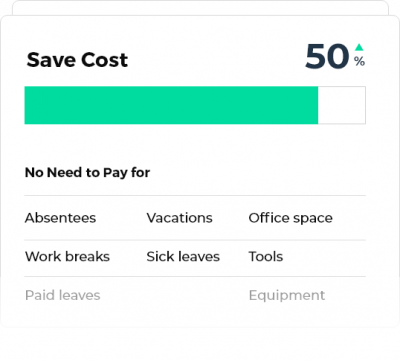Screen dimensions: 400x361
Task: Choose the Office space item
Action: click(290, 218)
